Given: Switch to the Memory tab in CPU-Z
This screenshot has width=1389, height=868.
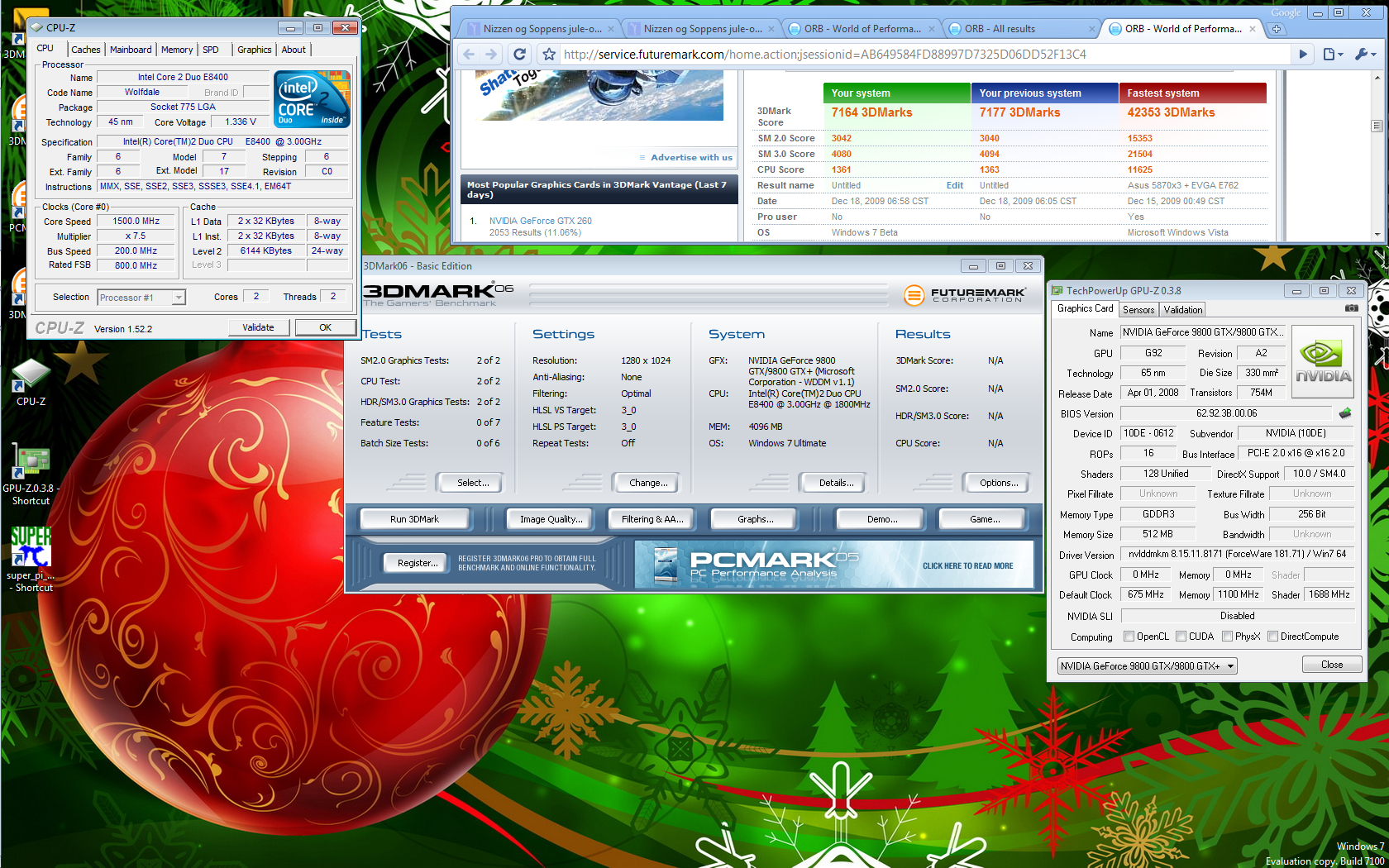Looking at the screenshot, I should (177, 50).
